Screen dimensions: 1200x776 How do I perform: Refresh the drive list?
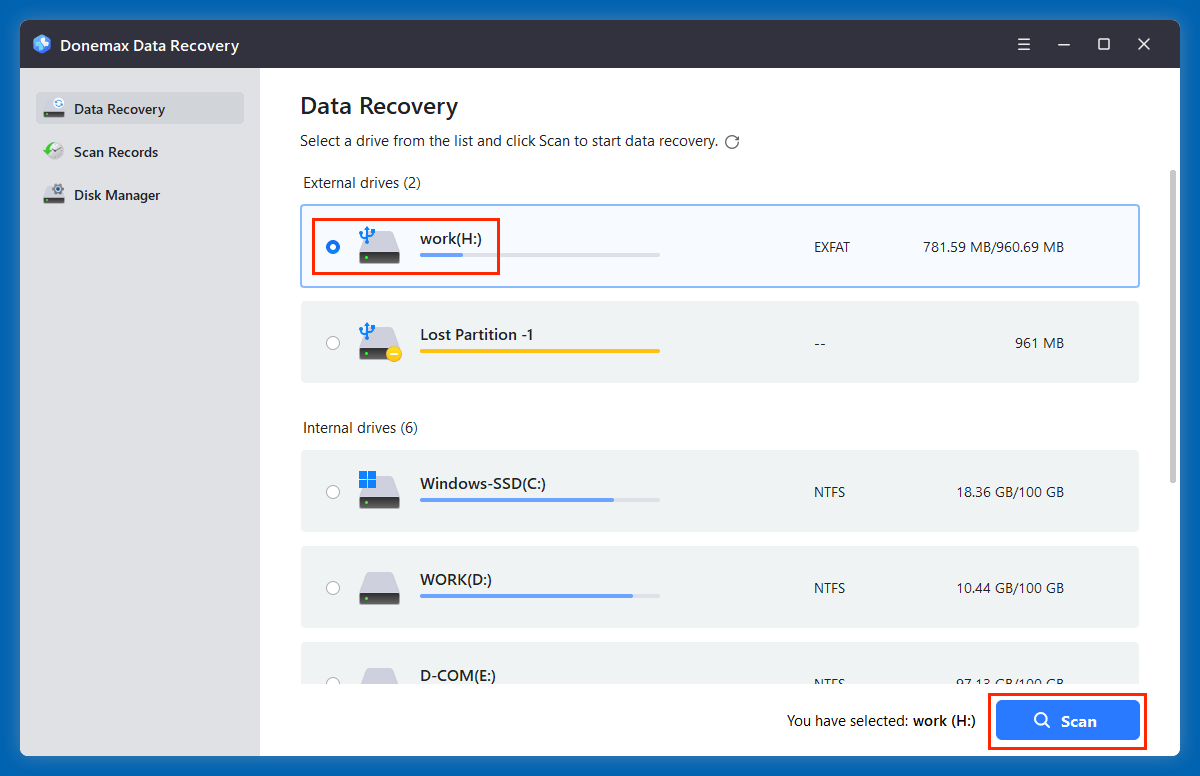click(732, 141)
